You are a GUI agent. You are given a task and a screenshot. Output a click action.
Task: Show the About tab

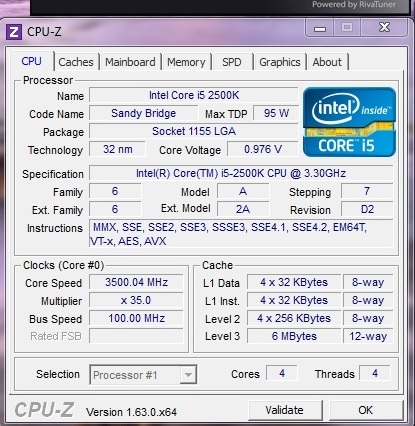[327, 62]
